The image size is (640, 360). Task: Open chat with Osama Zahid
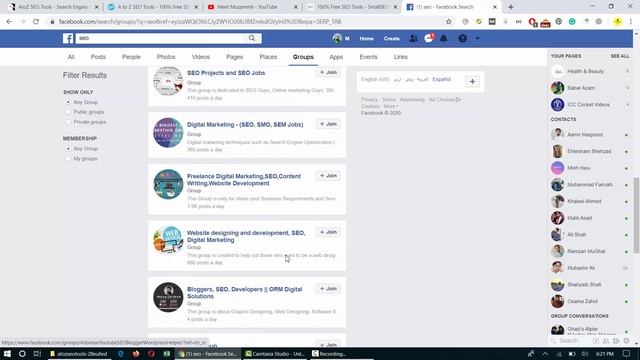589,301
